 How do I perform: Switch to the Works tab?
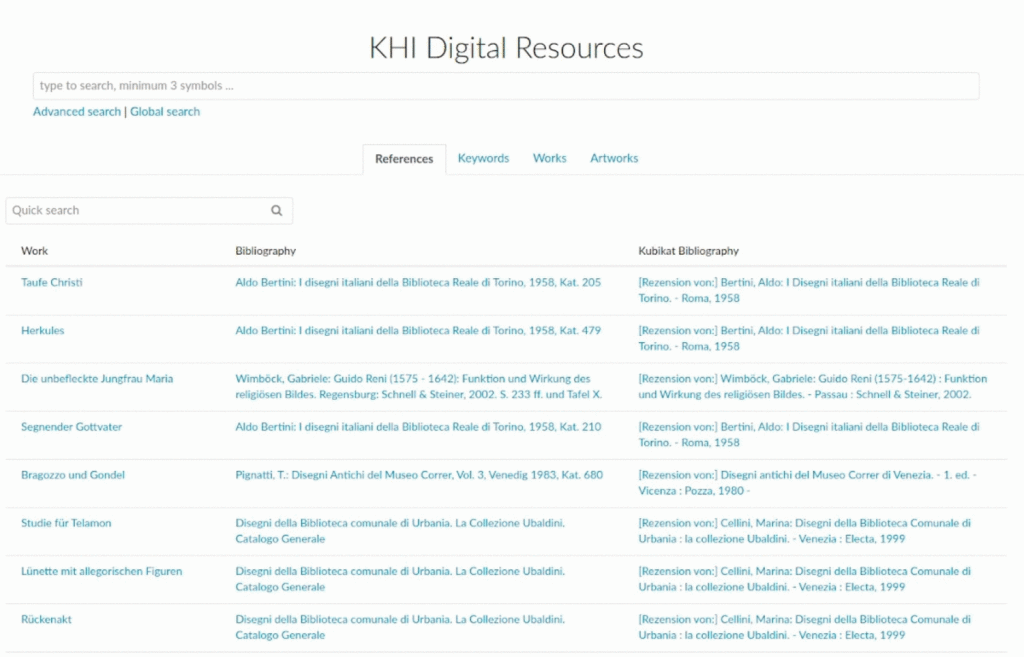[550, 158]
